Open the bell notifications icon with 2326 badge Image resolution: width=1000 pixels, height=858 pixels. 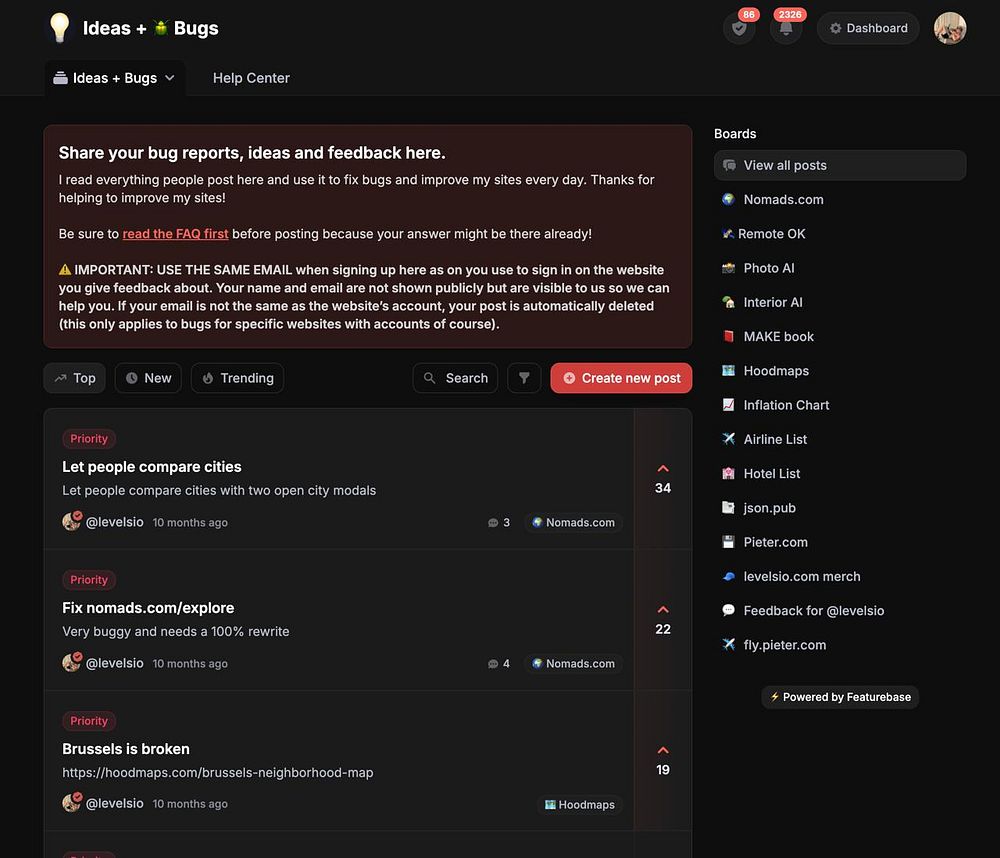(x=786, y=29)
